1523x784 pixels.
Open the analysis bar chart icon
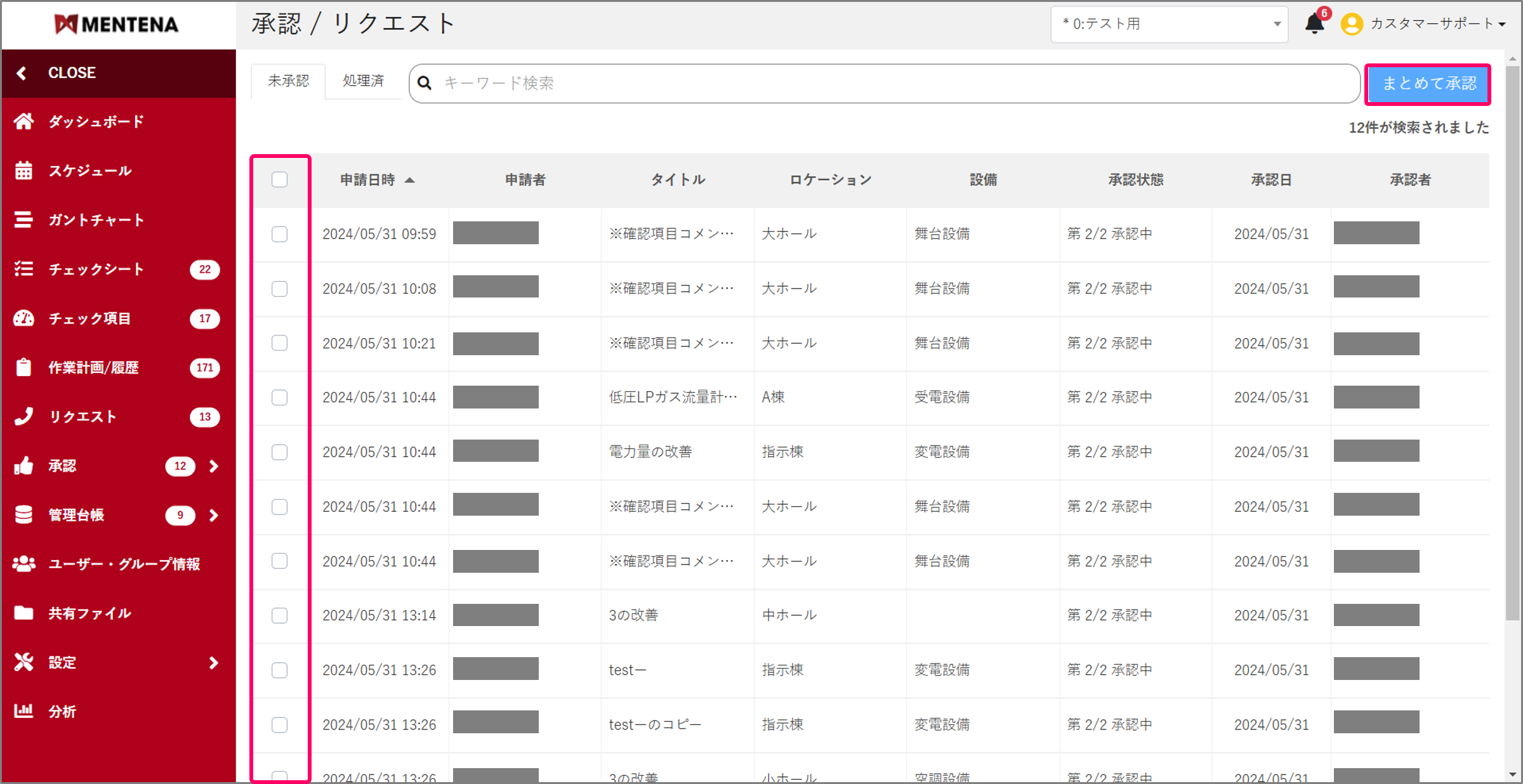point(24,711)
